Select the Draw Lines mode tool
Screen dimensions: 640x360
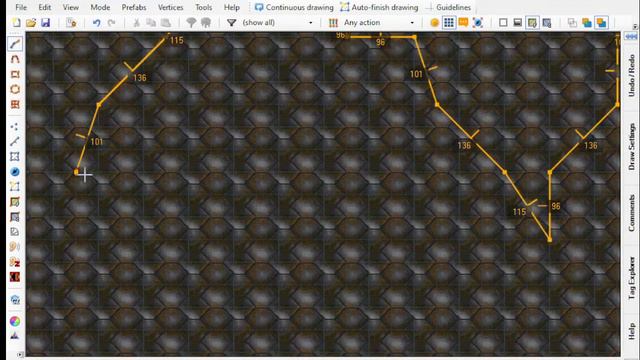click(15, 44)
